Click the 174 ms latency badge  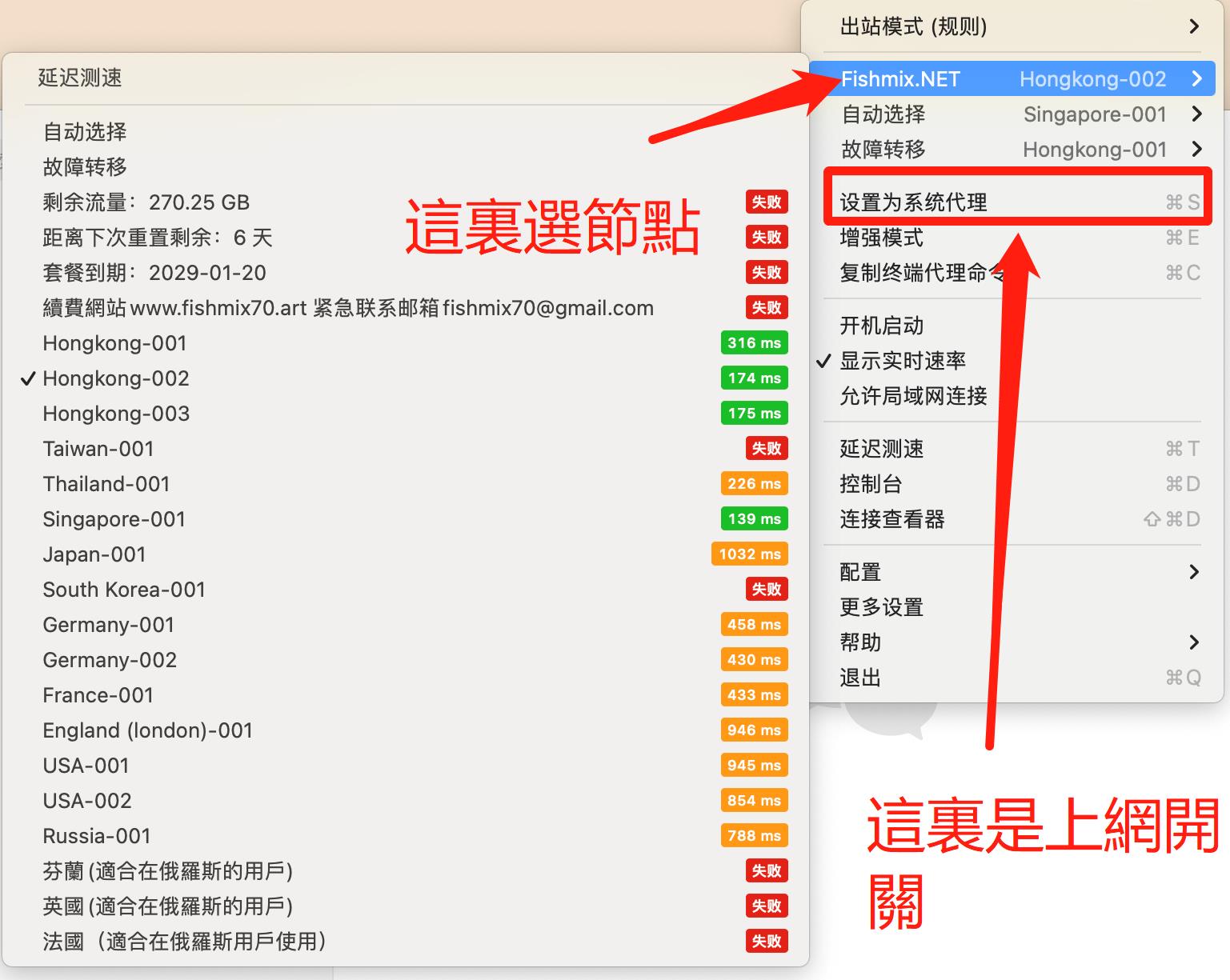click(x=754, y=378)
